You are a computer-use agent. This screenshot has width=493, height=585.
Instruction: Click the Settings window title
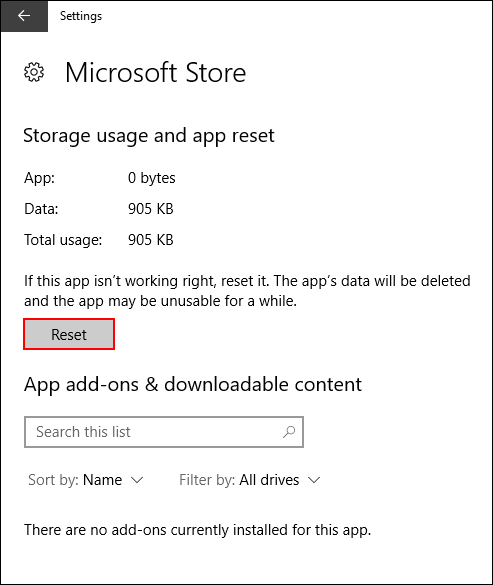pyautogui.click(x=81, y=16)
